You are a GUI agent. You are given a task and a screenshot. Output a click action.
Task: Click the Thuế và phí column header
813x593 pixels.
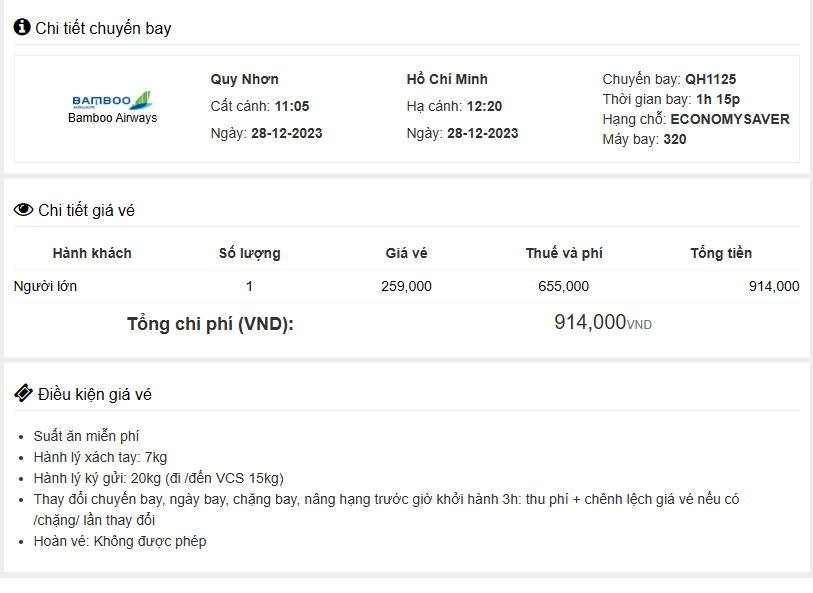tap(564, 253)
